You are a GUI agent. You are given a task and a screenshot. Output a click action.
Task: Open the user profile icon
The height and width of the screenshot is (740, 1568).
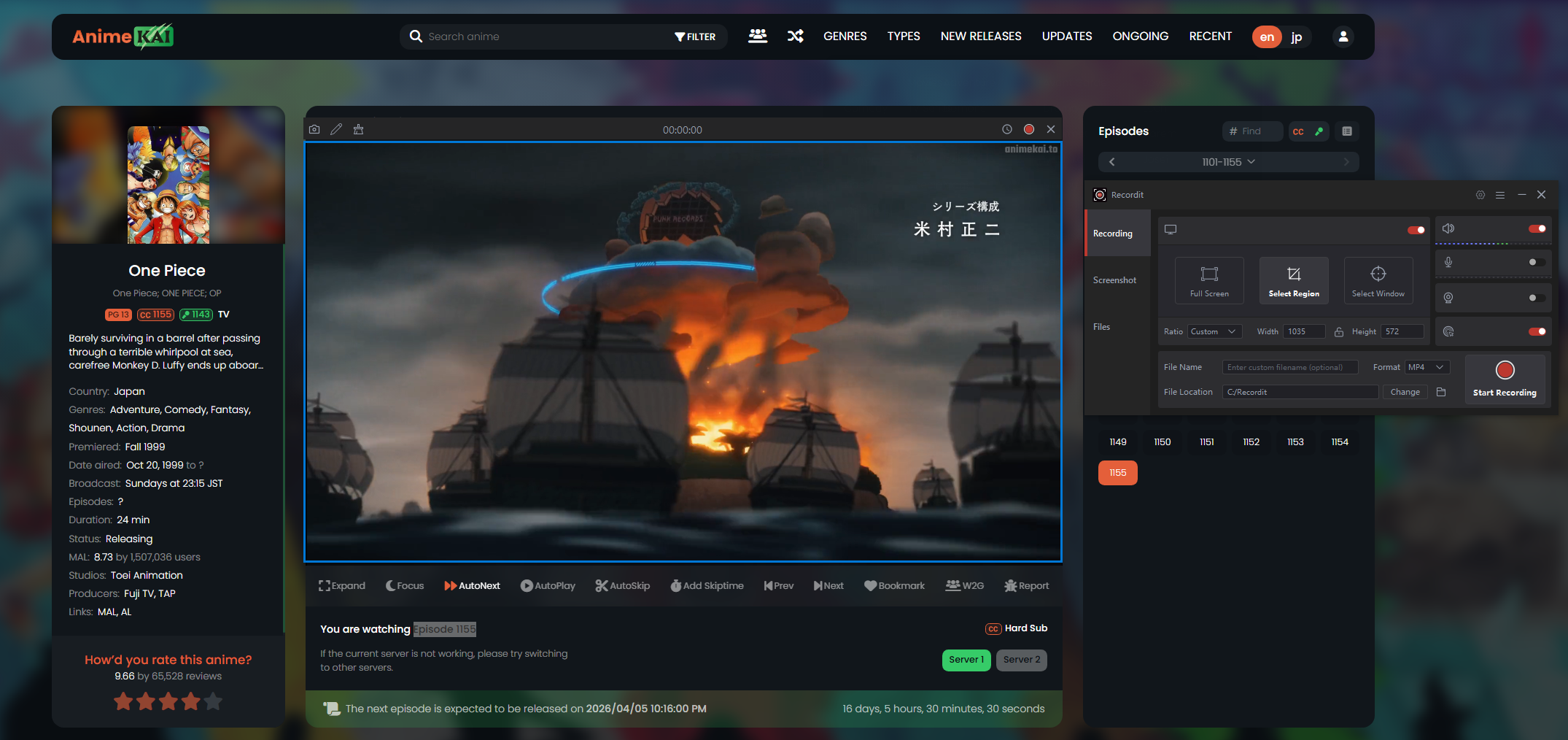(1343, 36)
